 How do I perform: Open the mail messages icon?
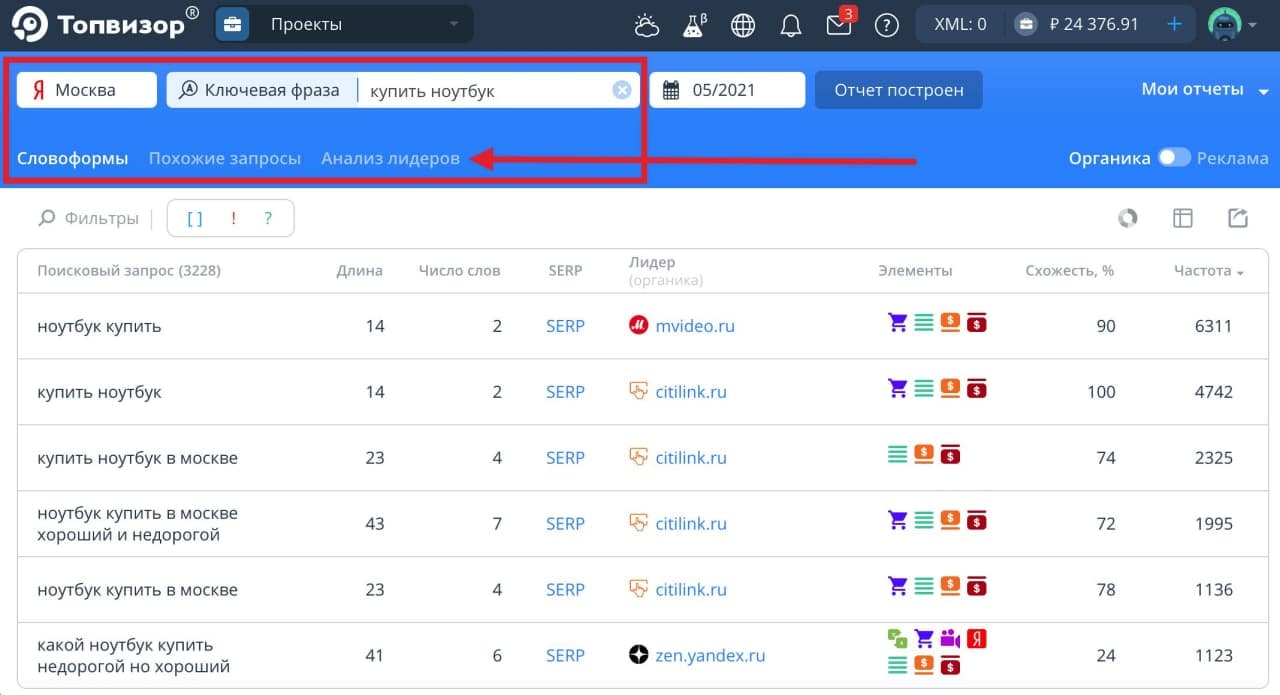(x=838, y=25)
